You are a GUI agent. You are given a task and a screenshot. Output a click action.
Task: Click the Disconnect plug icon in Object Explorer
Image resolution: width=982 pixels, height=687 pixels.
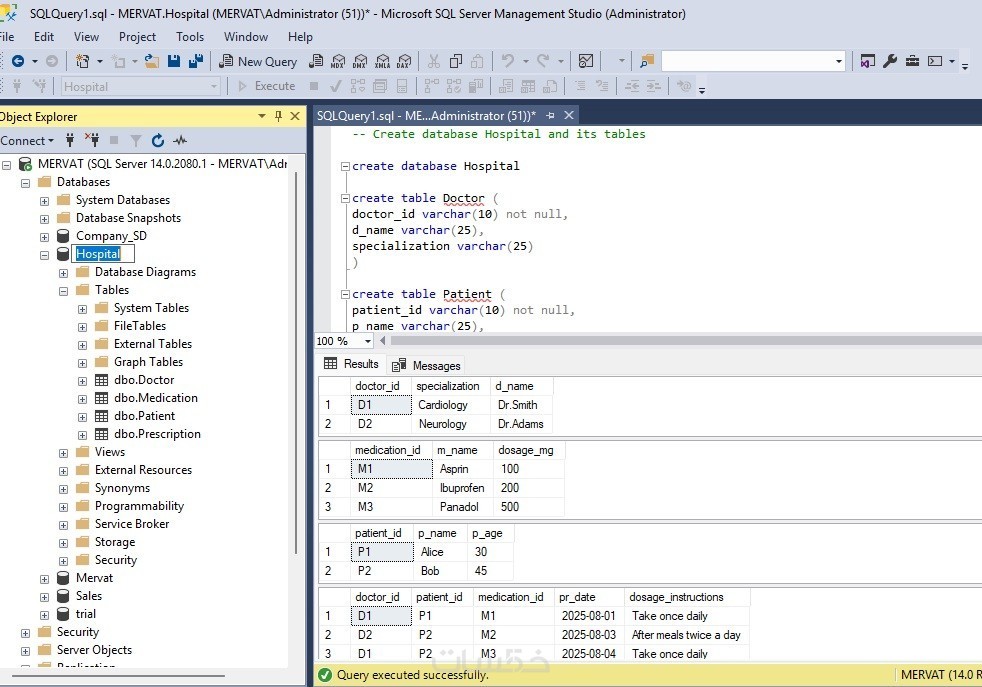[x=91, y=141]
